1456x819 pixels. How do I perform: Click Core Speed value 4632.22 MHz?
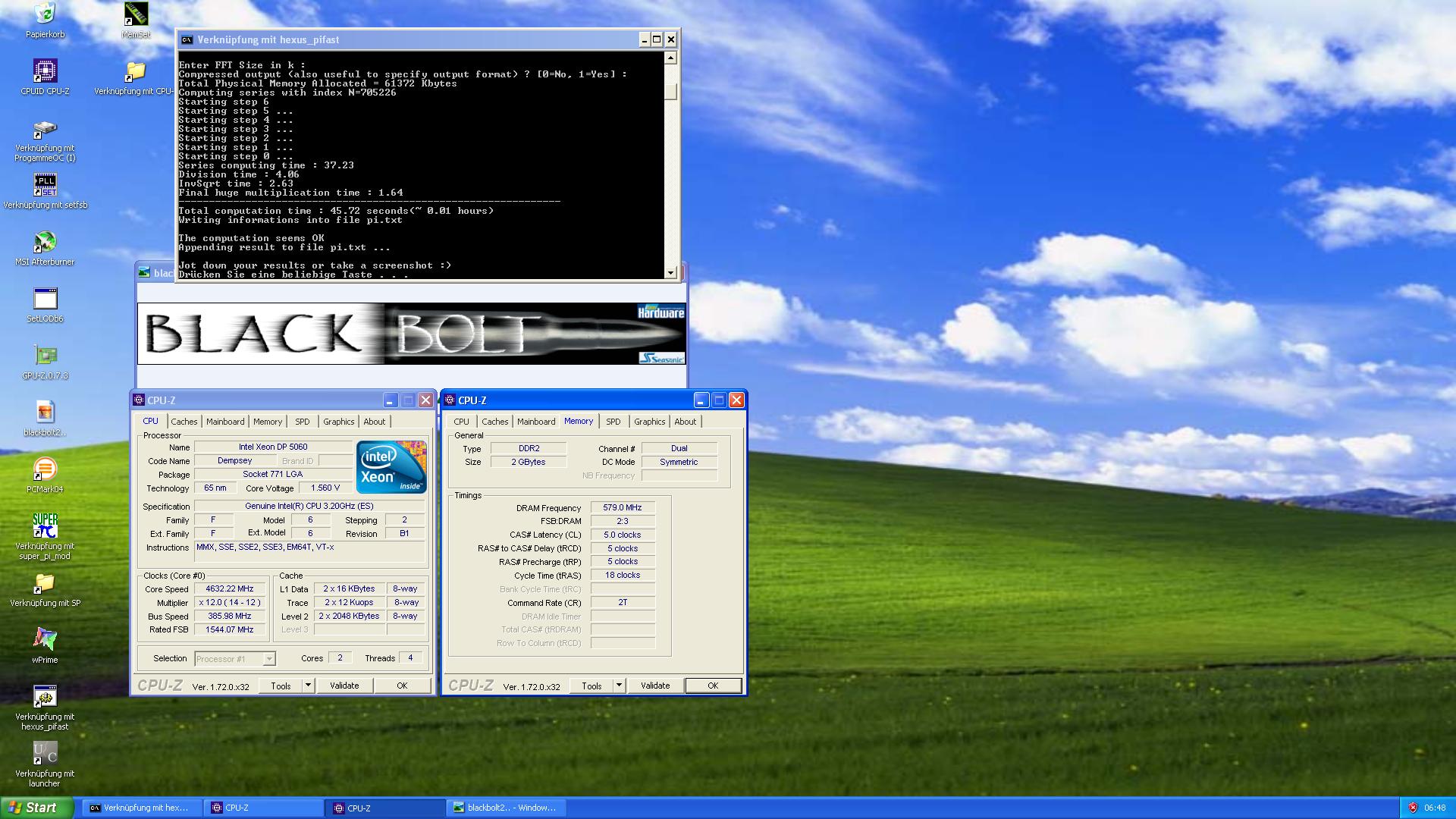click(x=230, y=589)
